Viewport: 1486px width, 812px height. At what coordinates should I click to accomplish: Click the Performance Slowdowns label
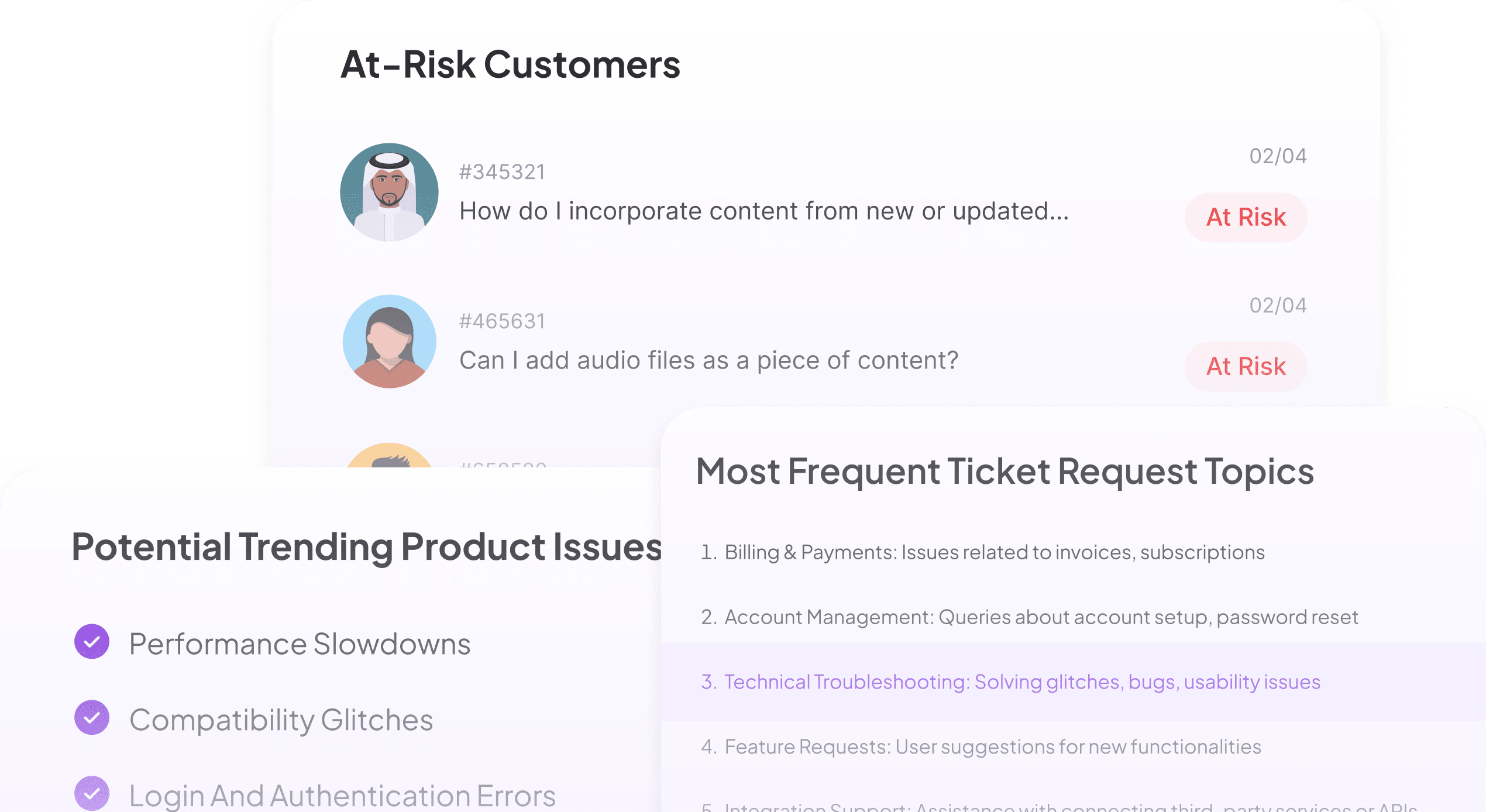300,644
